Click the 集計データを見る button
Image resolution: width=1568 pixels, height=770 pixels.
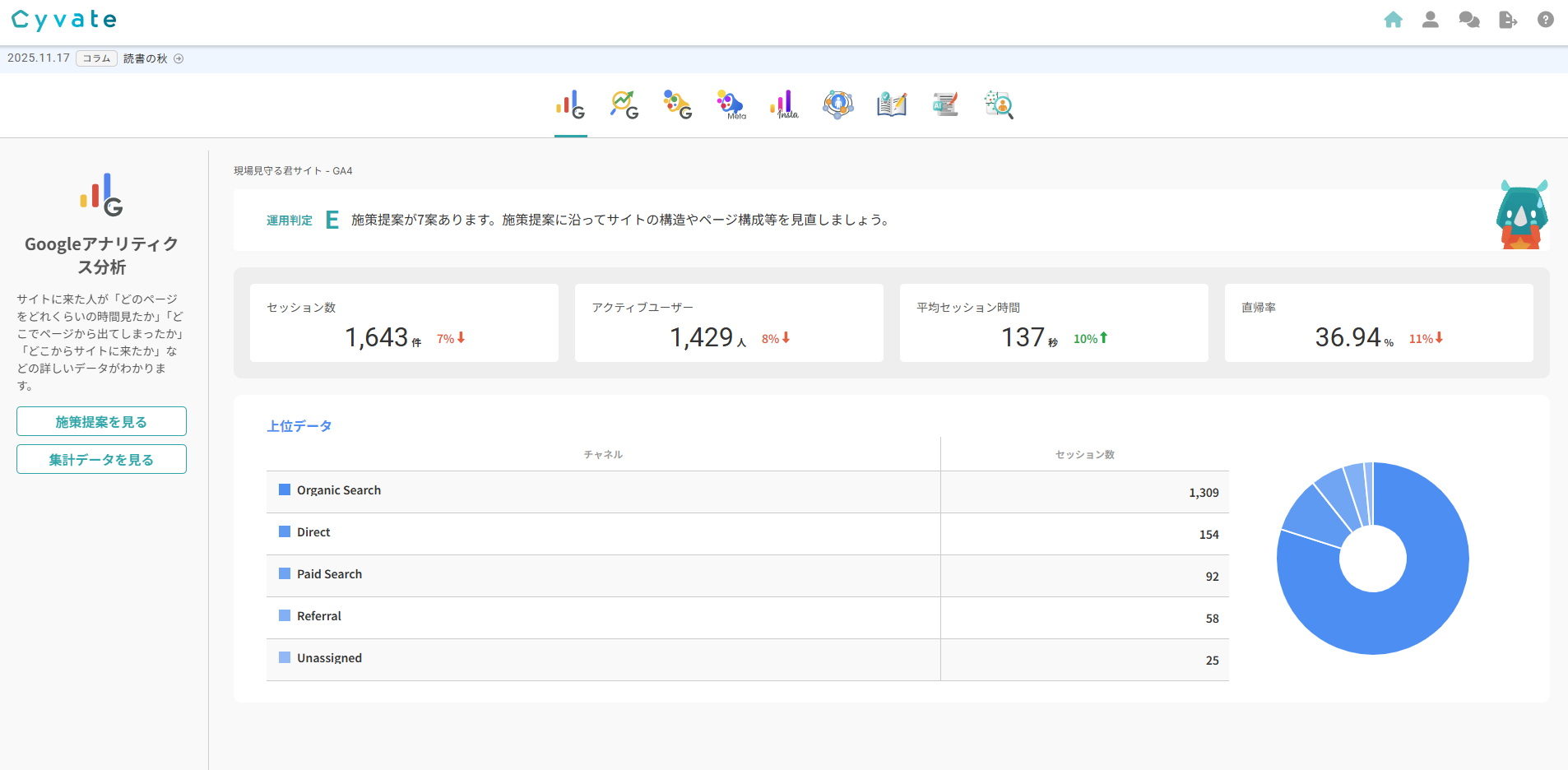(101, 459)
